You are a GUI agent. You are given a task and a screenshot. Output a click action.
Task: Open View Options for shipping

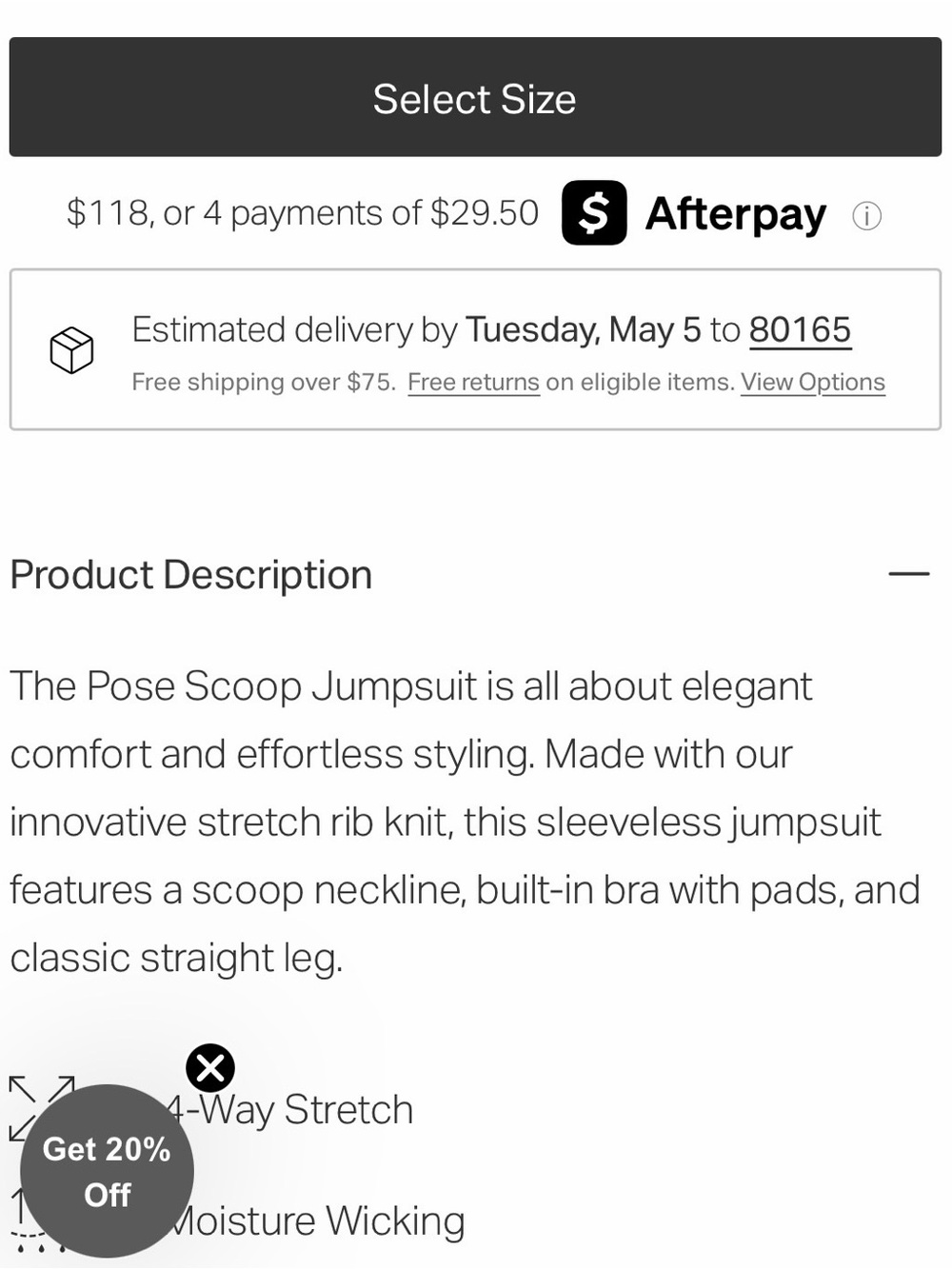coord(813,383)
